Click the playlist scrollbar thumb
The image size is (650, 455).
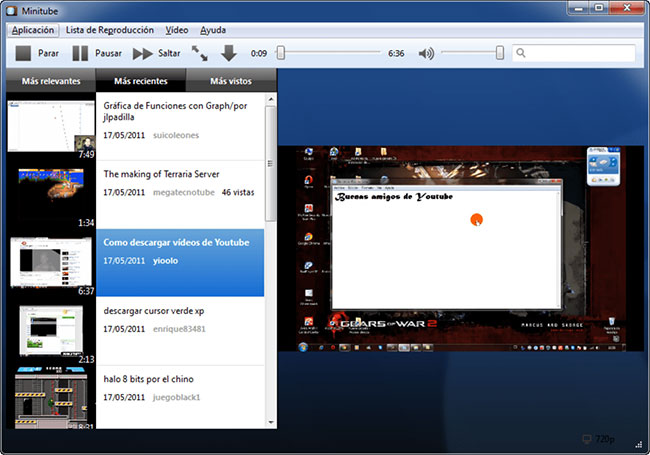(x=271, y=164)
